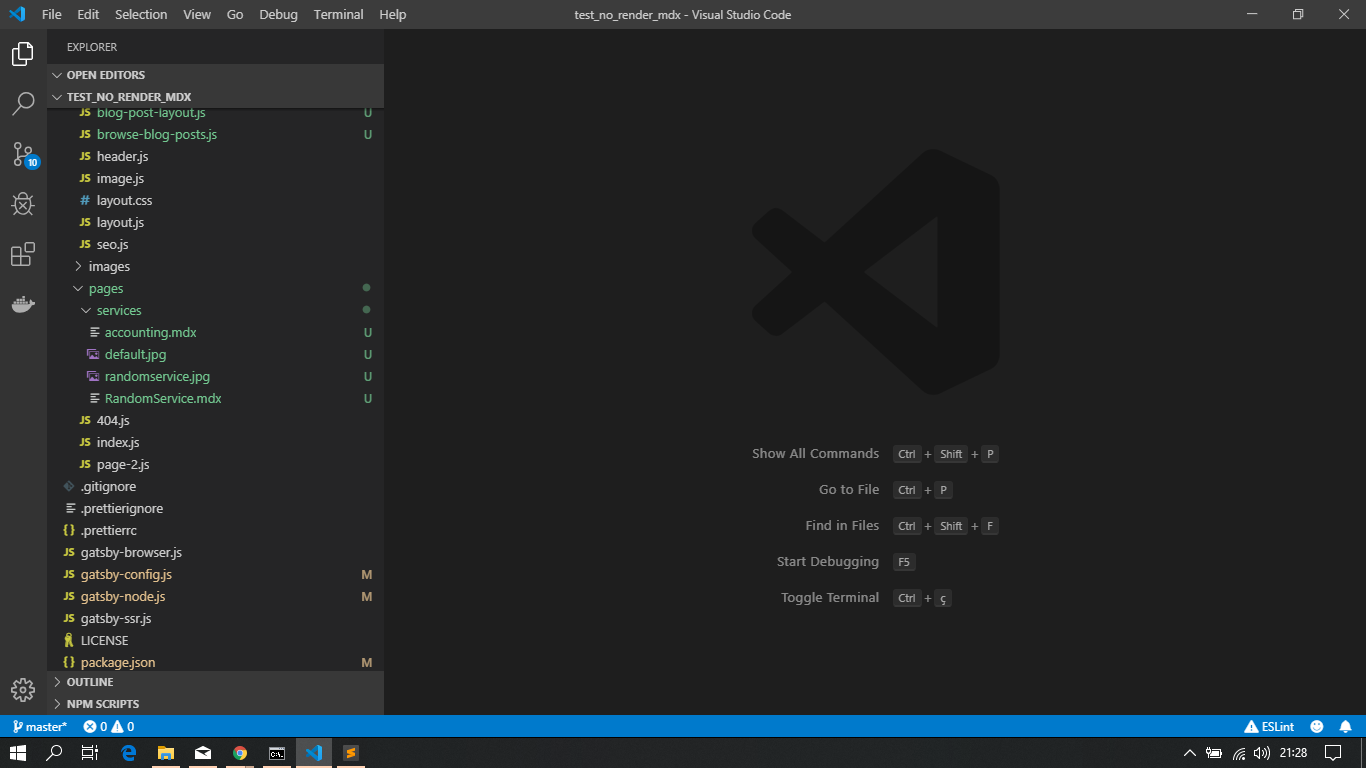This screenshot has width=1366, height=768.
Task: Open the errors and warnings problems indicator
Action: click(x=109, y=727)
